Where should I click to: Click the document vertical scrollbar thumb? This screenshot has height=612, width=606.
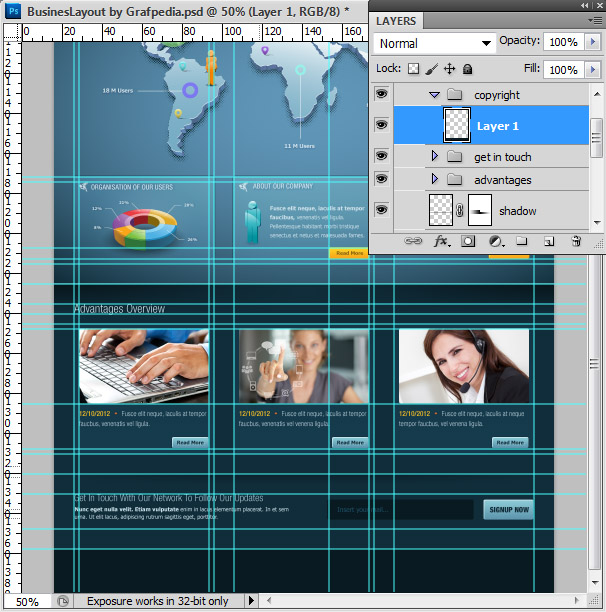click(x=594, y=364)
